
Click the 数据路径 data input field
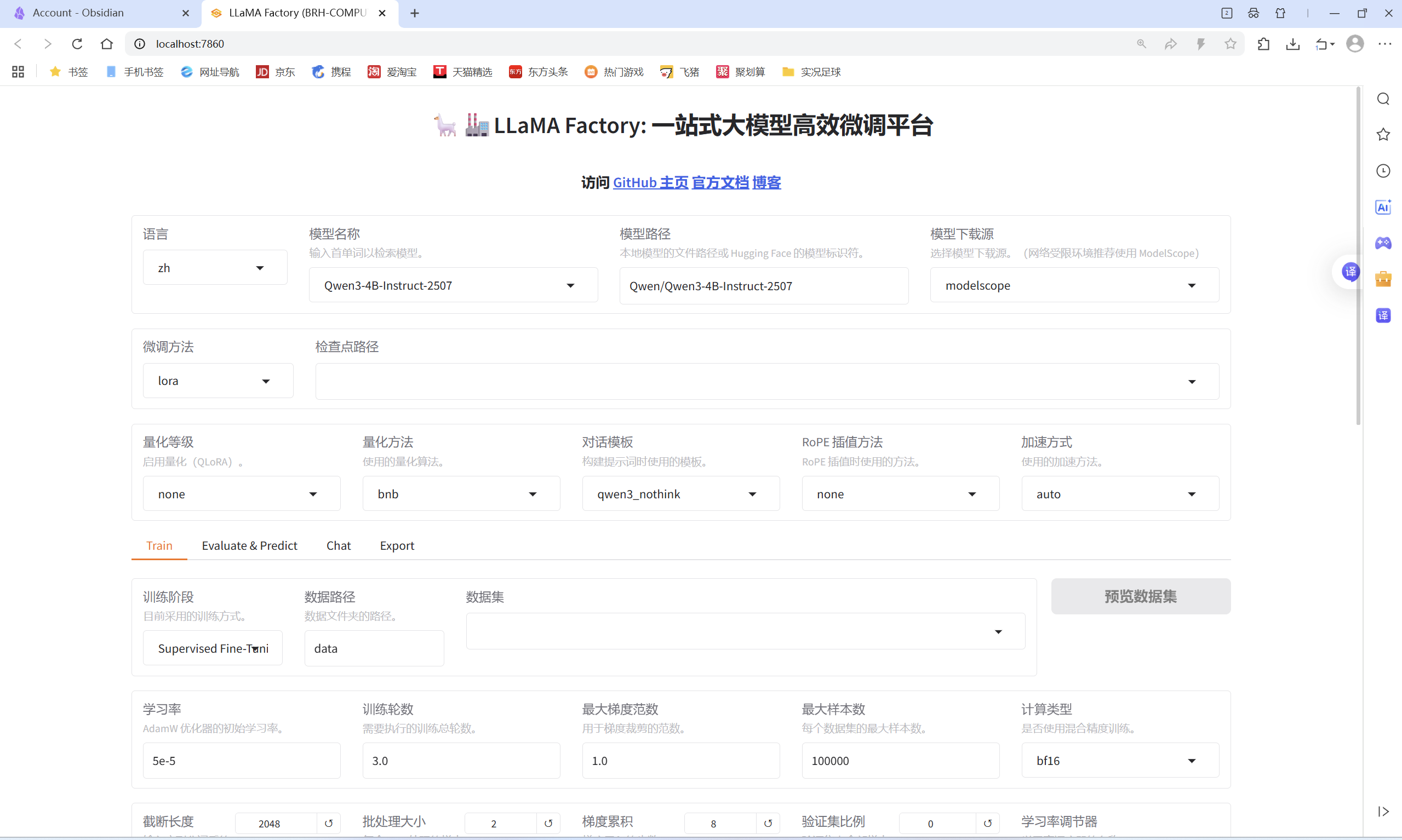374,648
